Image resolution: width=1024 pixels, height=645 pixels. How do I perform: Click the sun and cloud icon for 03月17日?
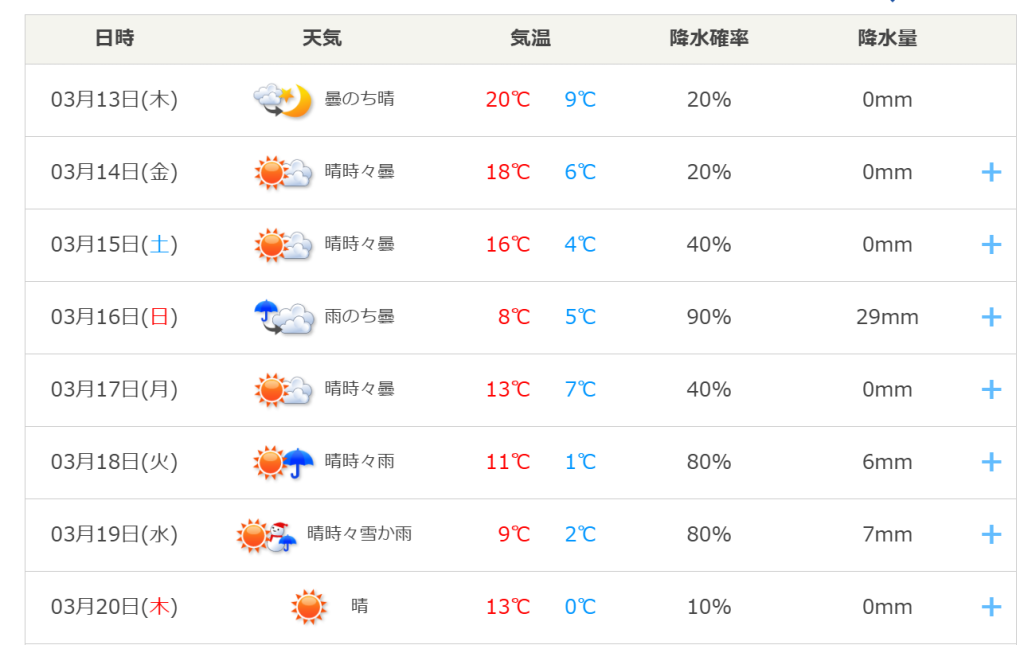[x=283, y=390]
